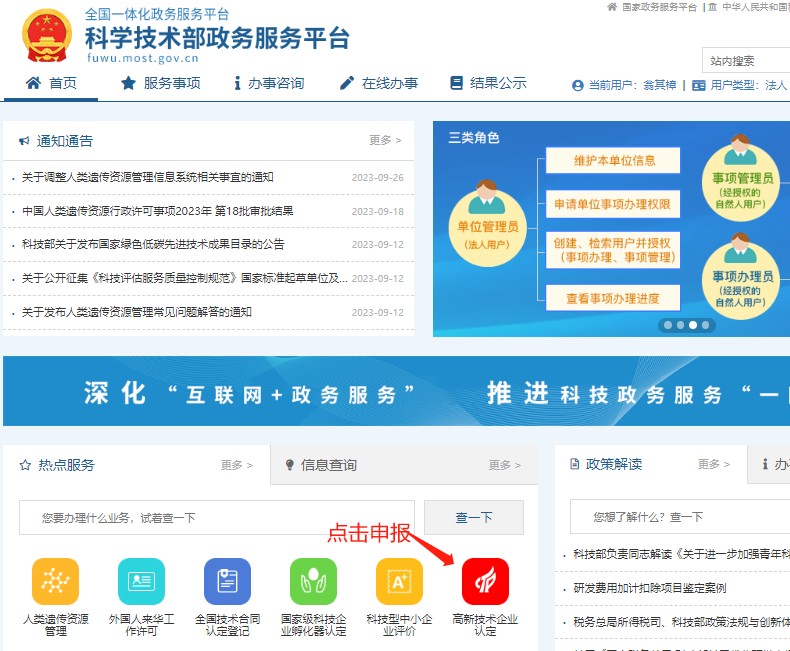Viewport: 790px width, 651px height.
Task: Open 全国技术合同认定登记 icon
Action: pos(227,582)
